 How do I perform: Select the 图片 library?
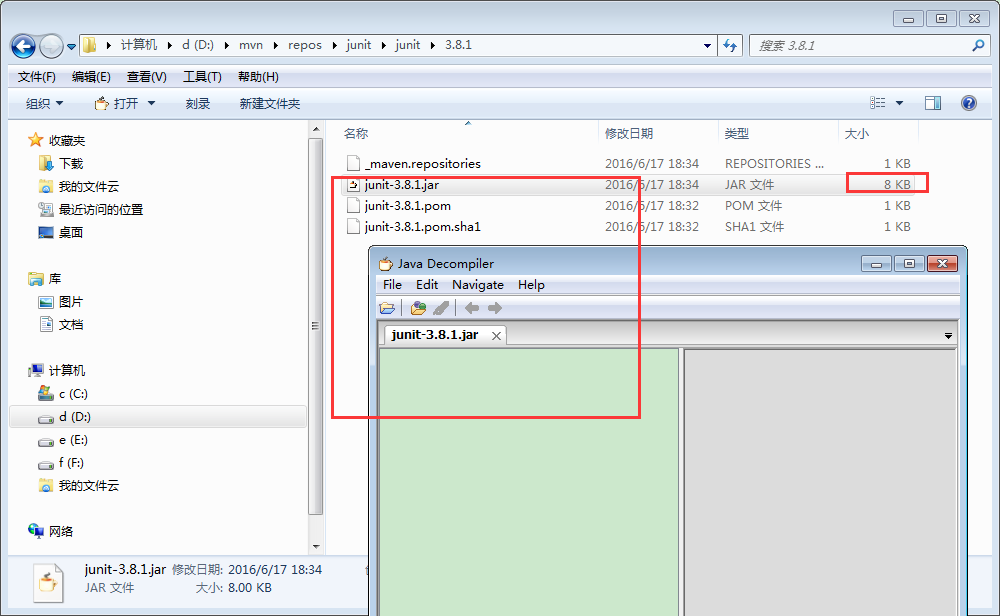(x=71, y=302)
